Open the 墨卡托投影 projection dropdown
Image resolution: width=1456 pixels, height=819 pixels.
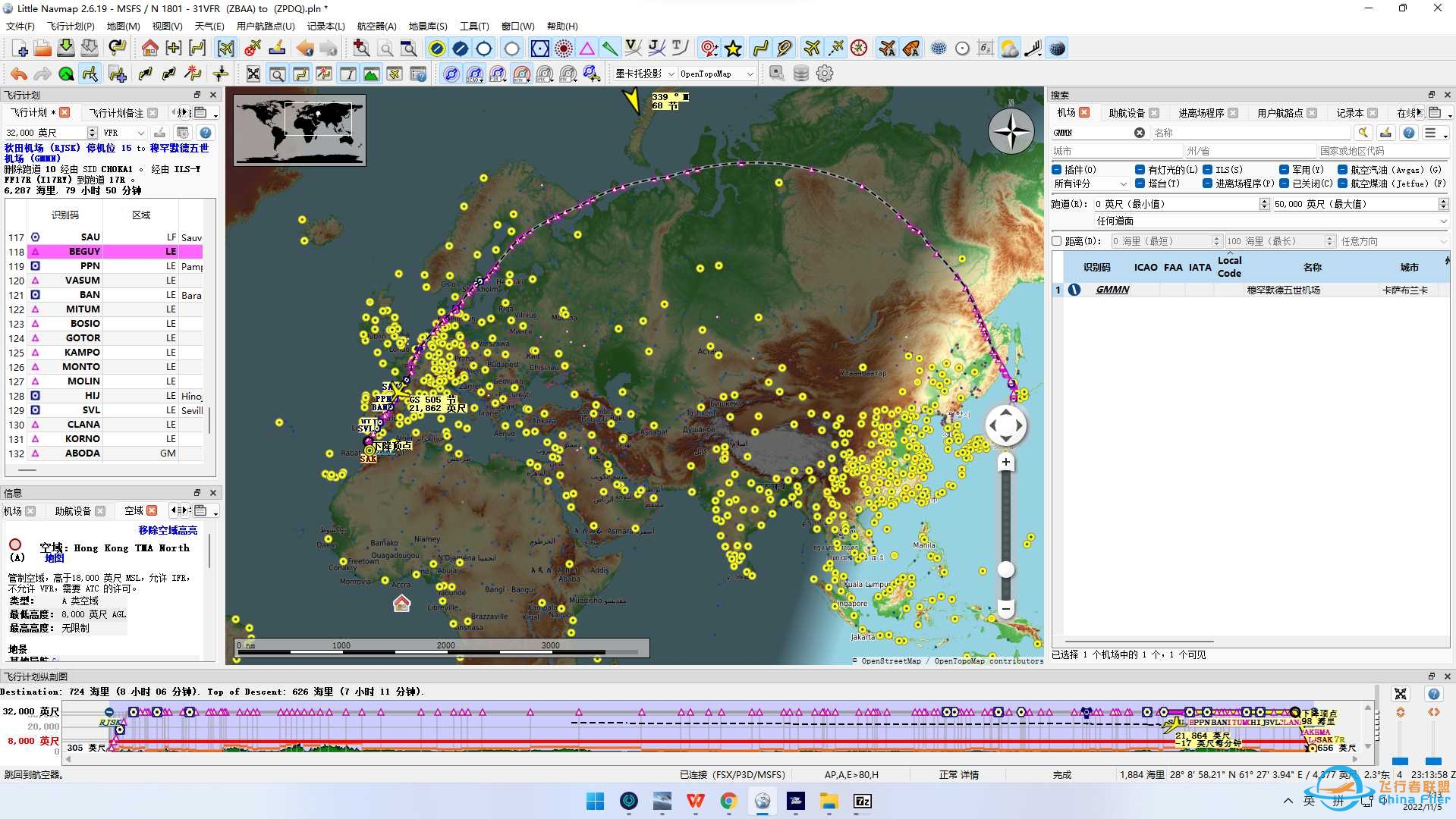pyautogui.click(x=645, y=74)
